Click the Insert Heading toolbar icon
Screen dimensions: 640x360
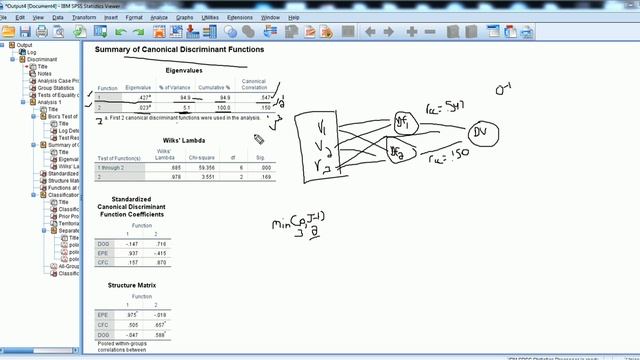pos(493,31)
